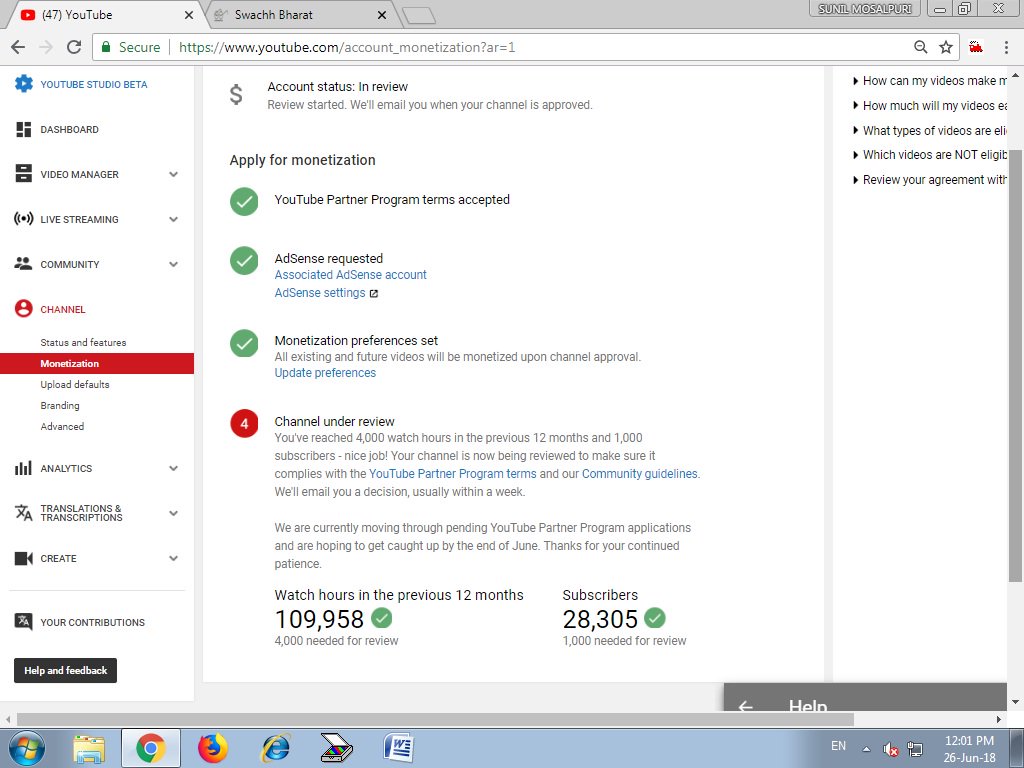Bookmark page with the star icon
The image size is (1024, 768).
pyautogui.click(x=946, y=47)
